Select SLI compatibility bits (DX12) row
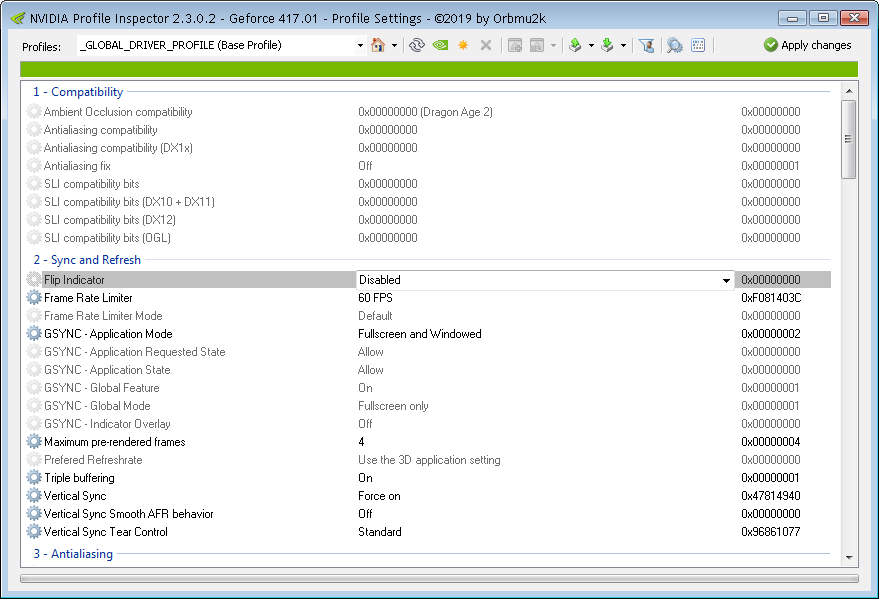Viewport: 879px width, 599px height. click(428, 220)
